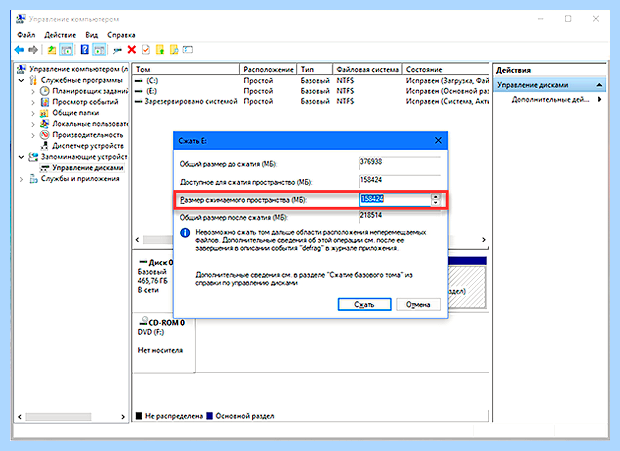The height and width of the screenshot is (451, 620).
Task: Expand the Планировщик заданий node arrow
Action: click(33, 91)
